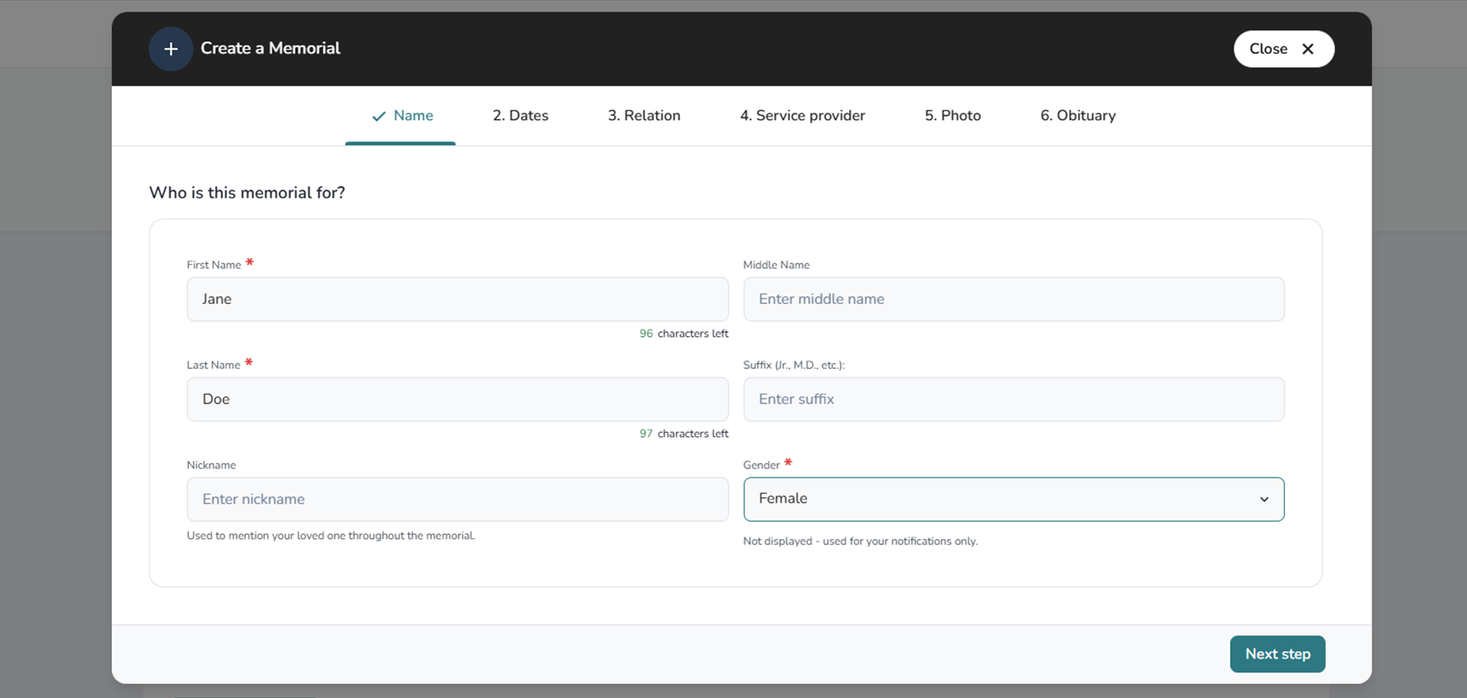Screen dimensions: 1467x698
Task: Go to the 3. Relation tab
Action: (644, 116)
